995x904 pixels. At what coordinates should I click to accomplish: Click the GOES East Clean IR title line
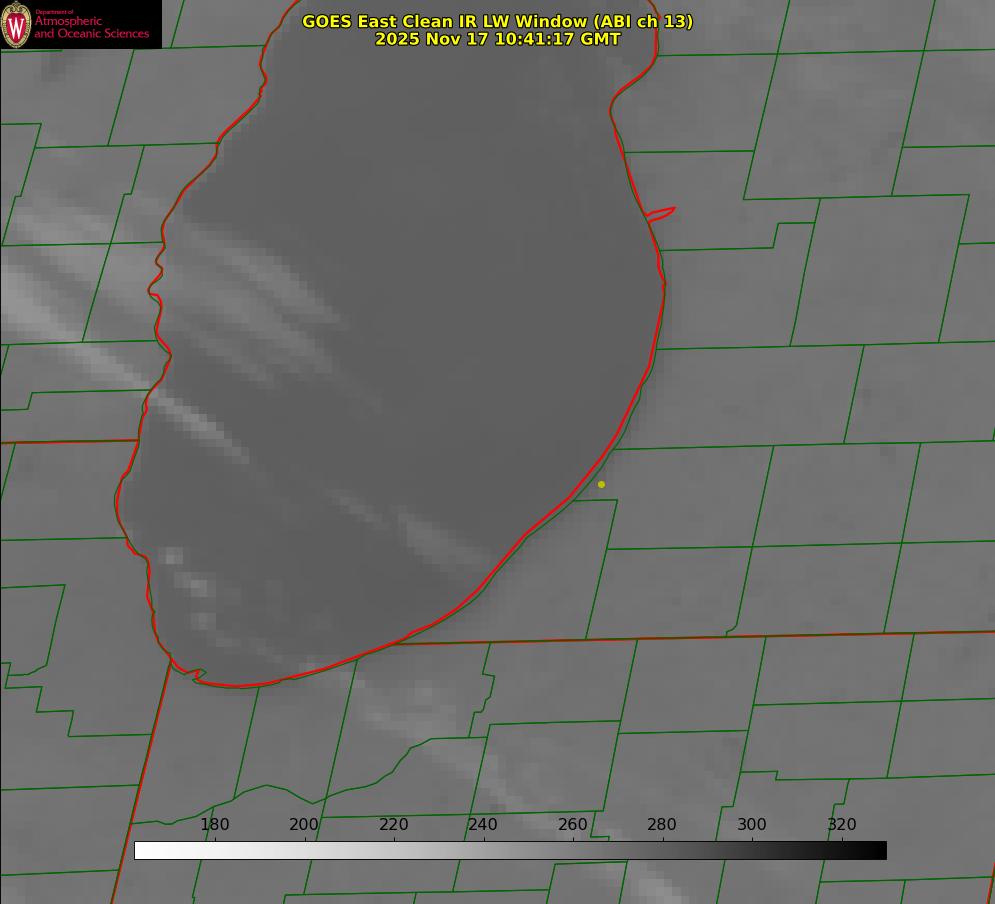(498, 21)
